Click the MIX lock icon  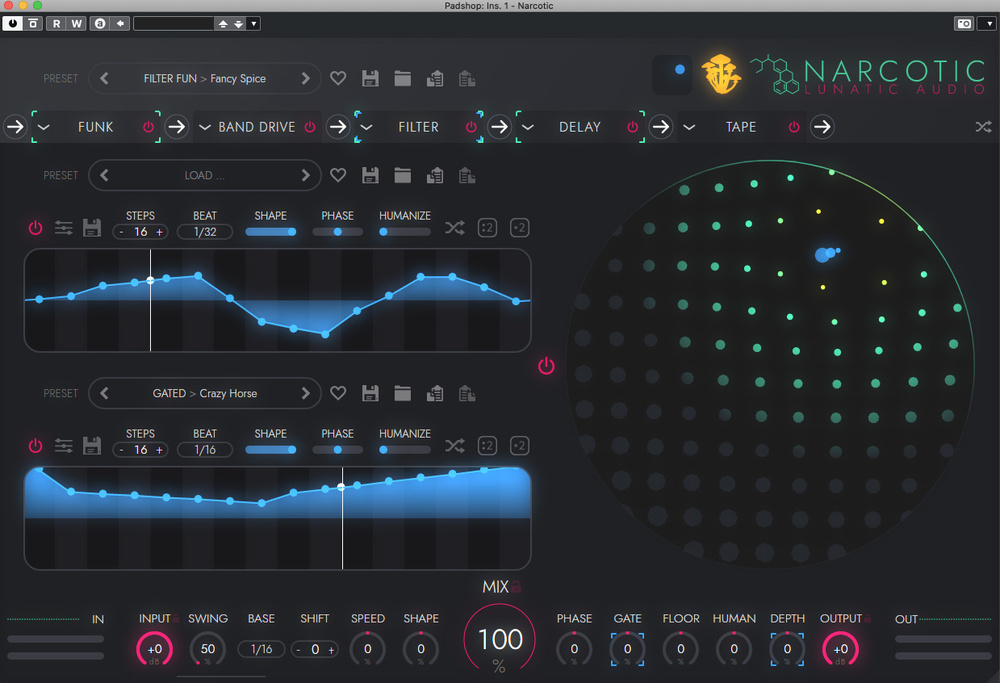[x=516, y=586]
